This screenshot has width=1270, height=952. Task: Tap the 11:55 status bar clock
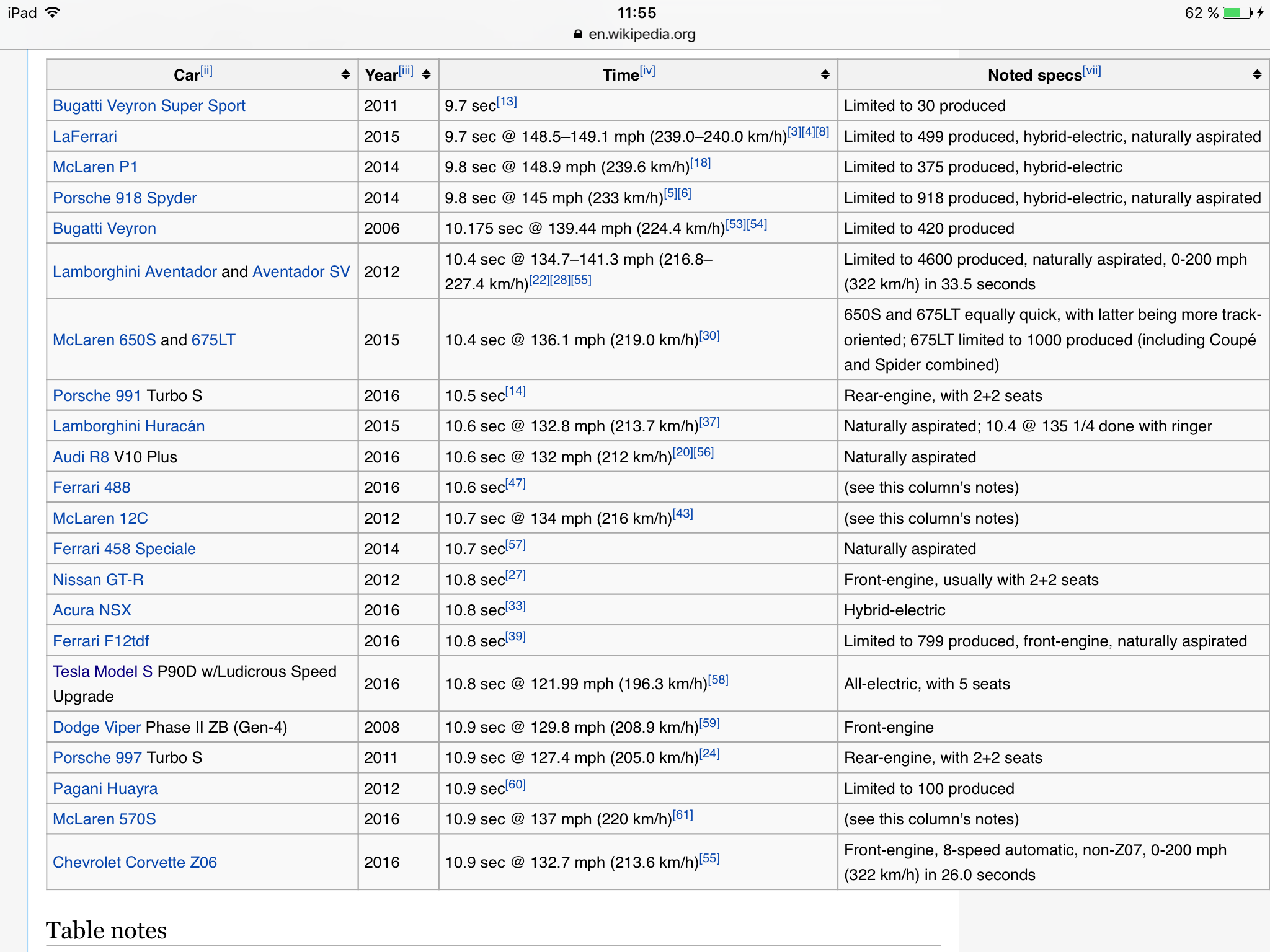click(636, 12)
